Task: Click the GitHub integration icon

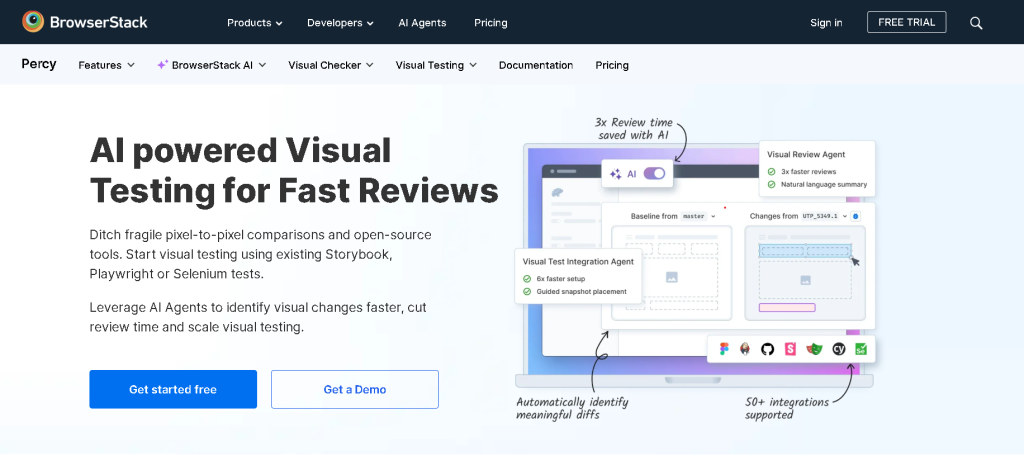Action: 767,349
